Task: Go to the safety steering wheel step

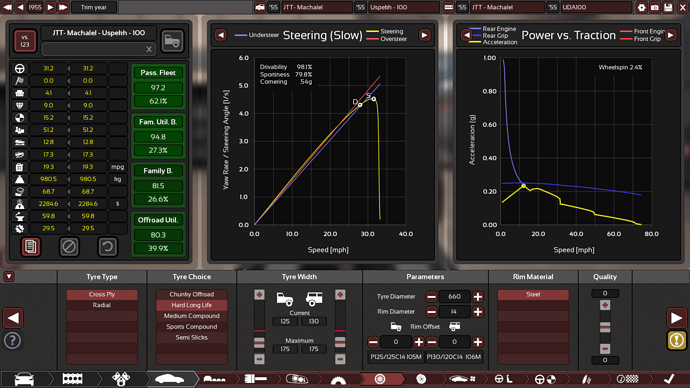Action: click(x=545, y=379)
